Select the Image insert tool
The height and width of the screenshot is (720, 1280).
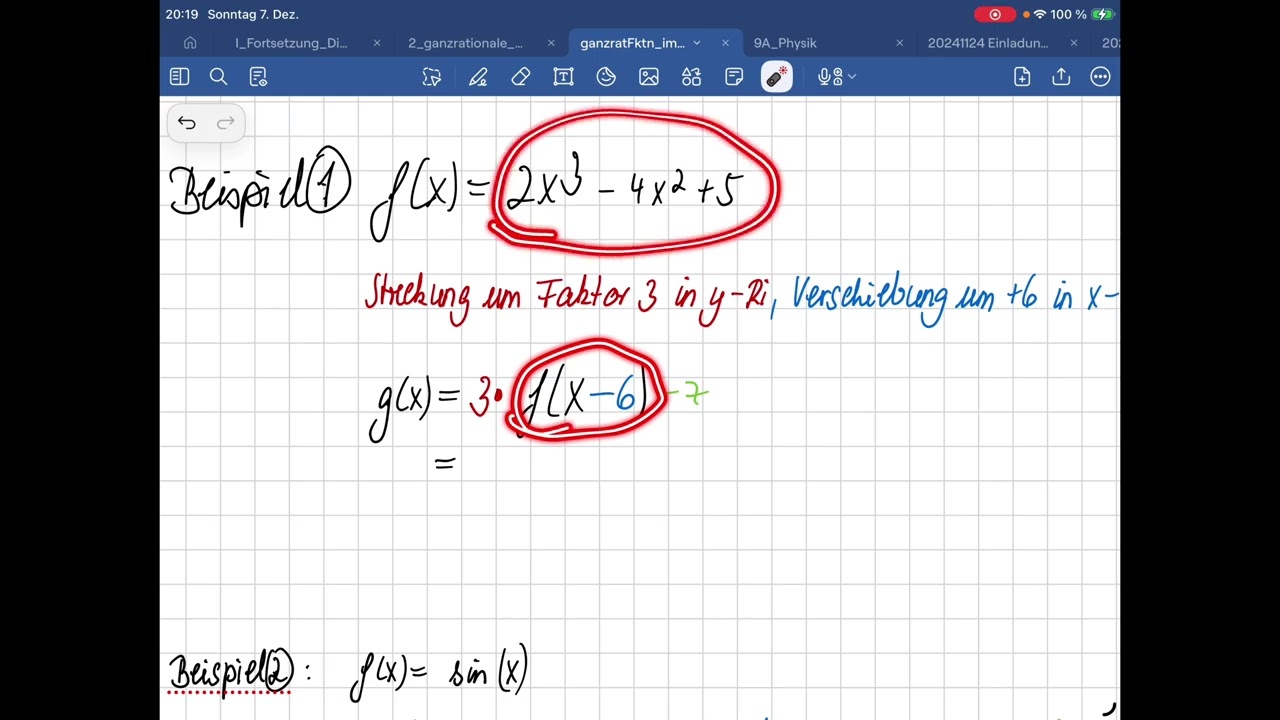(x=649, y=77)
